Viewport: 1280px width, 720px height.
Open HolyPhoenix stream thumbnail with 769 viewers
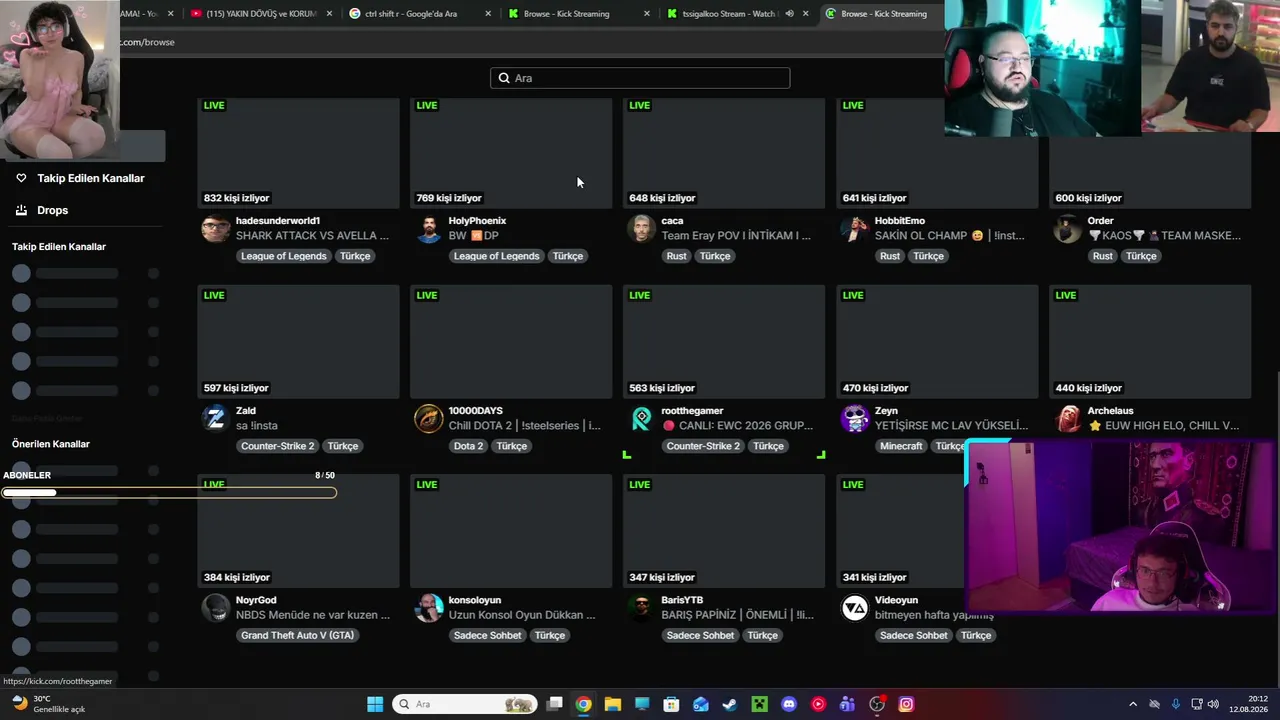tap(511, 153)
